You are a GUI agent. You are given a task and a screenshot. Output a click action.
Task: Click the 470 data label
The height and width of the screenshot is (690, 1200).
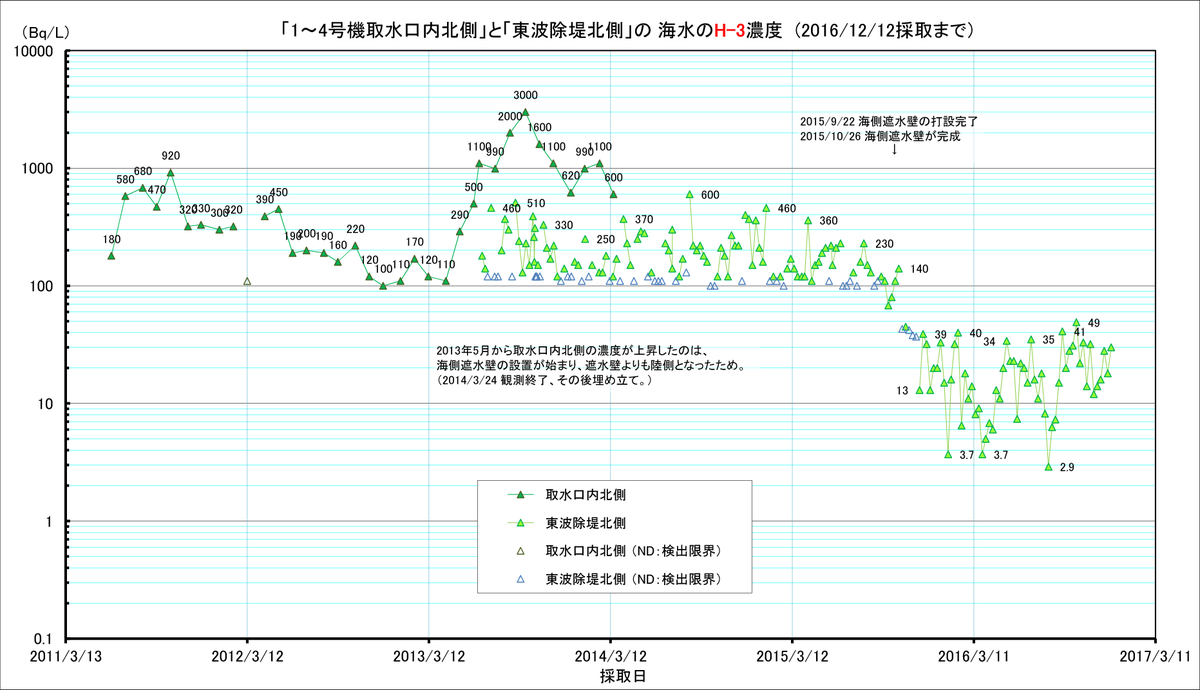157,190
